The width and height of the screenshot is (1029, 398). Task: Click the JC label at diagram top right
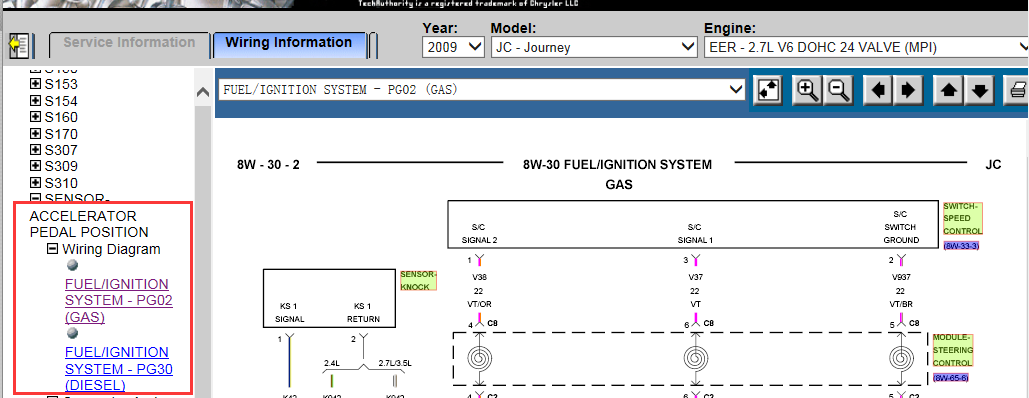[x=994, y=165]
